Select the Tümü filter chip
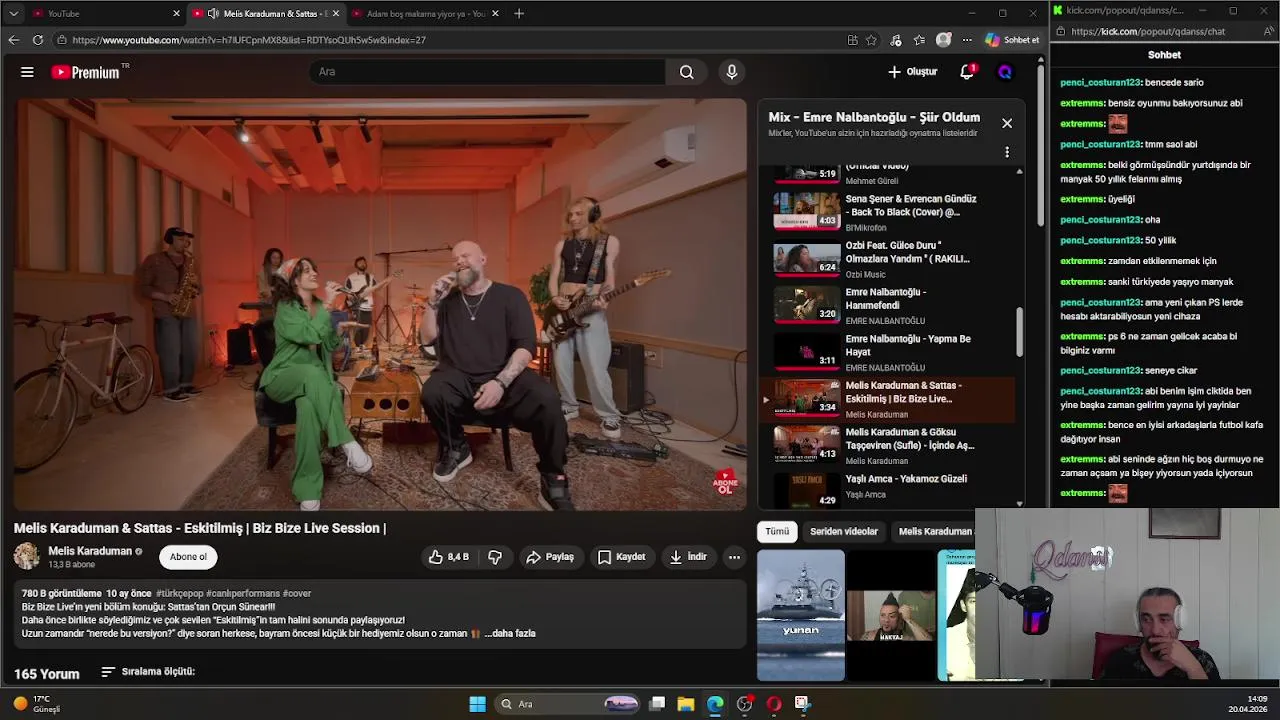Viewport: 1280px width, 720px height. click(x=777, y=532)
